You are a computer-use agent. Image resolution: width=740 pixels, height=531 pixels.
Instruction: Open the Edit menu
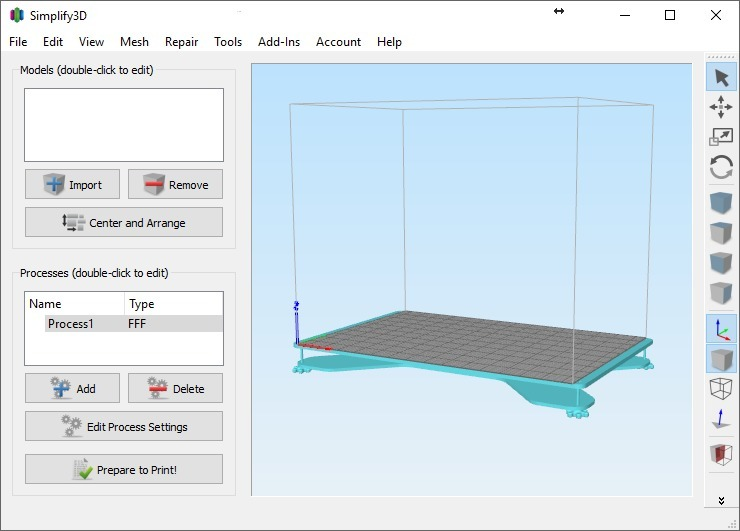(x=53, y=42)
